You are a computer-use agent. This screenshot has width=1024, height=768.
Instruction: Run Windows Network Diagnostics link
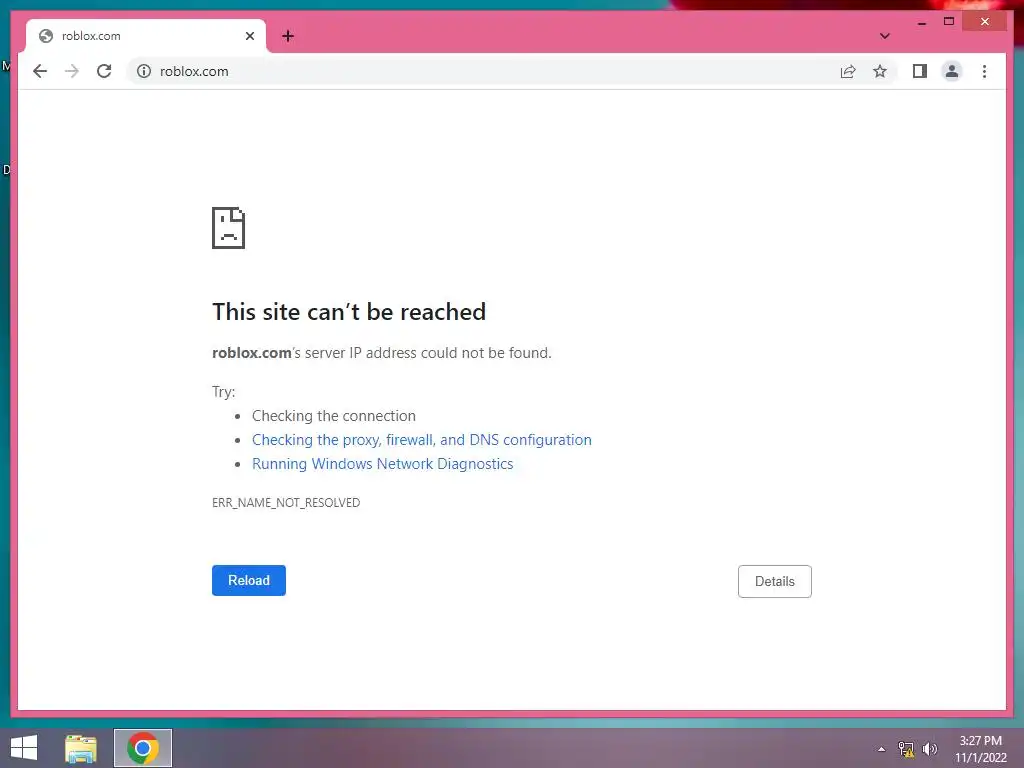(x=383, y=464)
